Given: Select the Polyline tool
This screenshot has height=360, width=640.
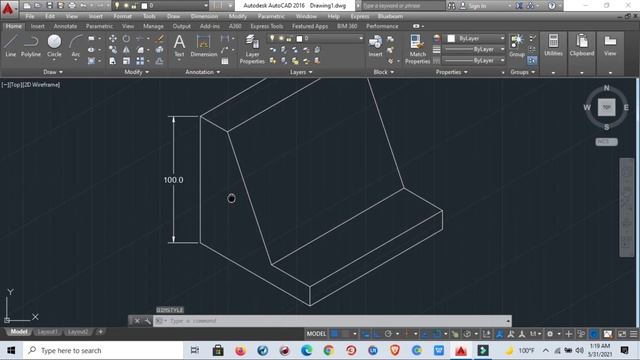Looking at the screenshot, I should tap(31, 45).
